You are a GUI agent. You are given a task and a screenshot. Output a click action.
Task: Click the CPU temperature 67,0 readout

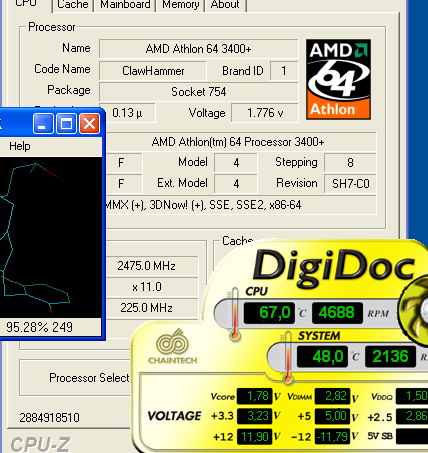click(269, 313)
